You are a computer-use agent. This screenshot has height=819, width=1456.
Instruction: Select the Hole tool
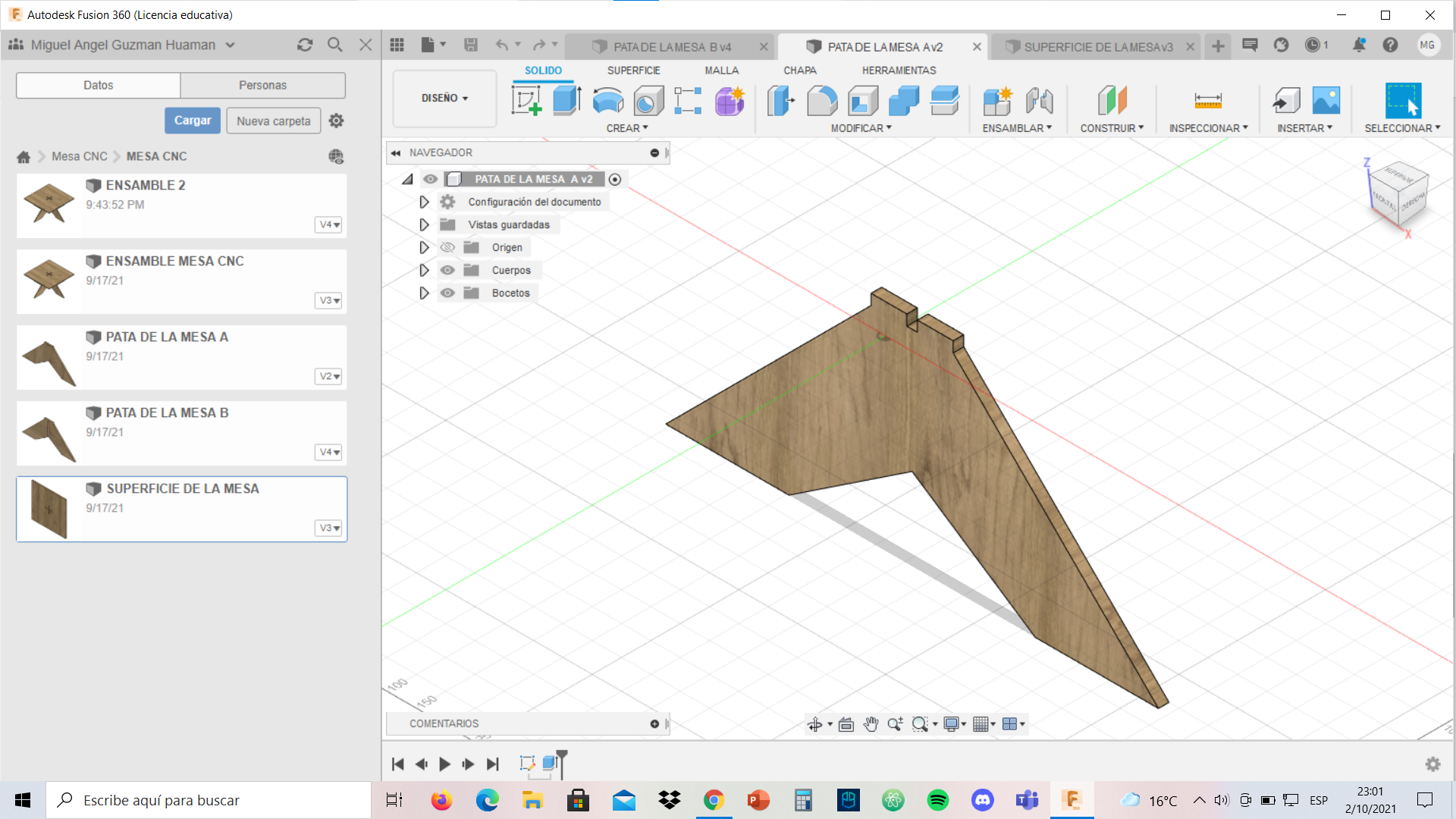(648, 100)
